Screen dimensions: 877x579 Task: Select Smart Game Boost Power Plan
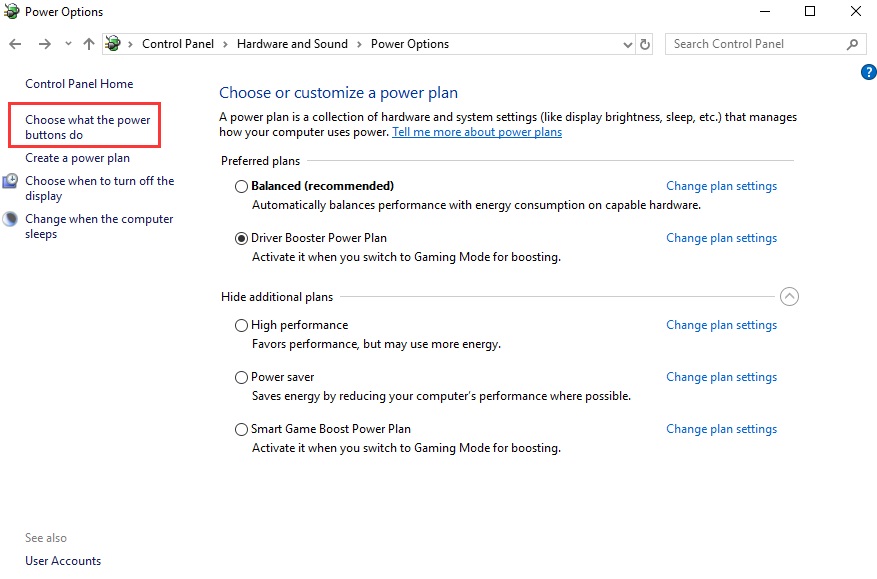[241, 430]
